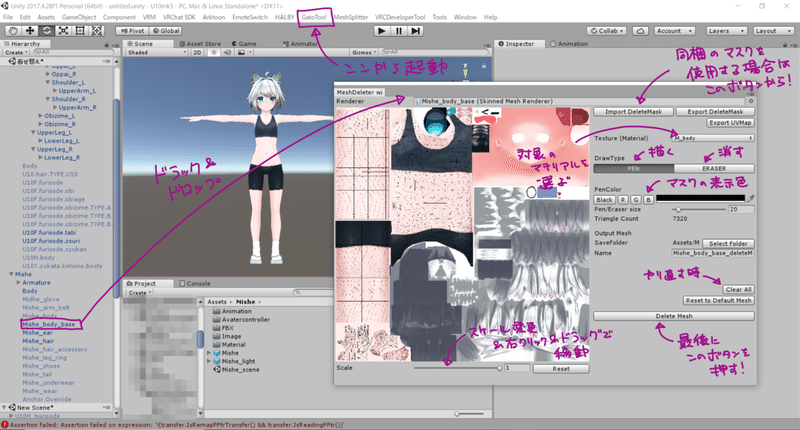This screenshot has width=800, height=430.
Task: Open scene effects image icon dropdown
Action: pyautogui.click(x=243, y=52)
